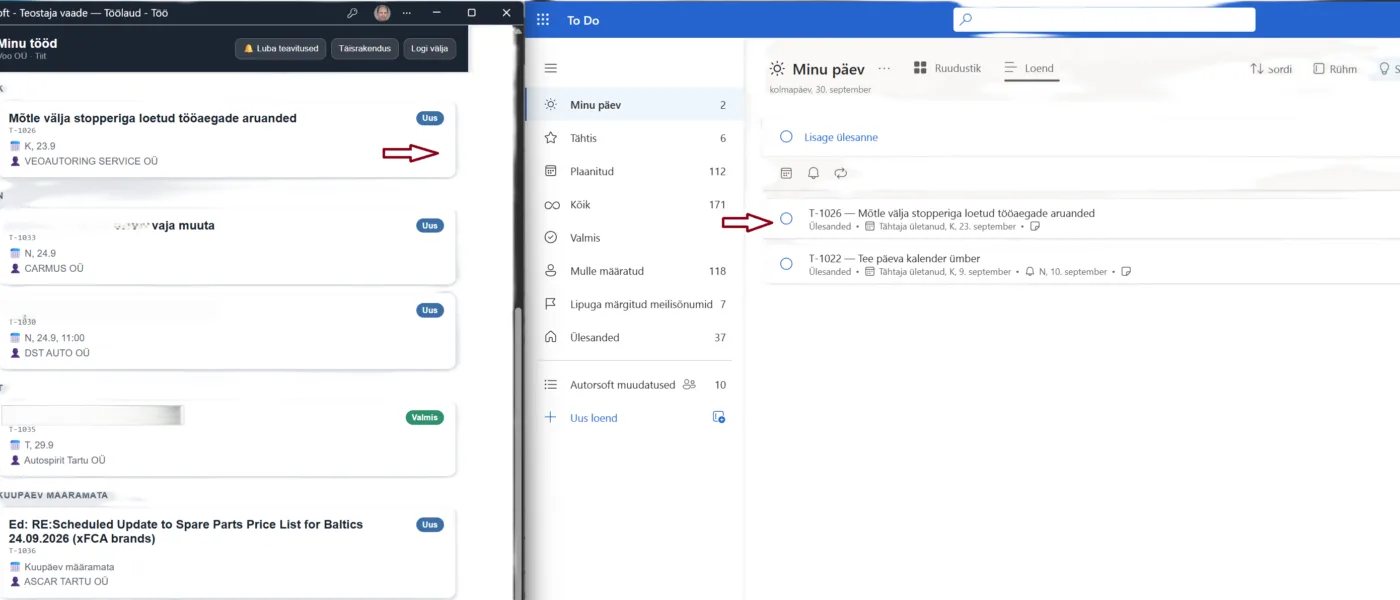1400x600 pixels.
Task: Click the Uus badge on T-1026 card
Action: point(430,118)
